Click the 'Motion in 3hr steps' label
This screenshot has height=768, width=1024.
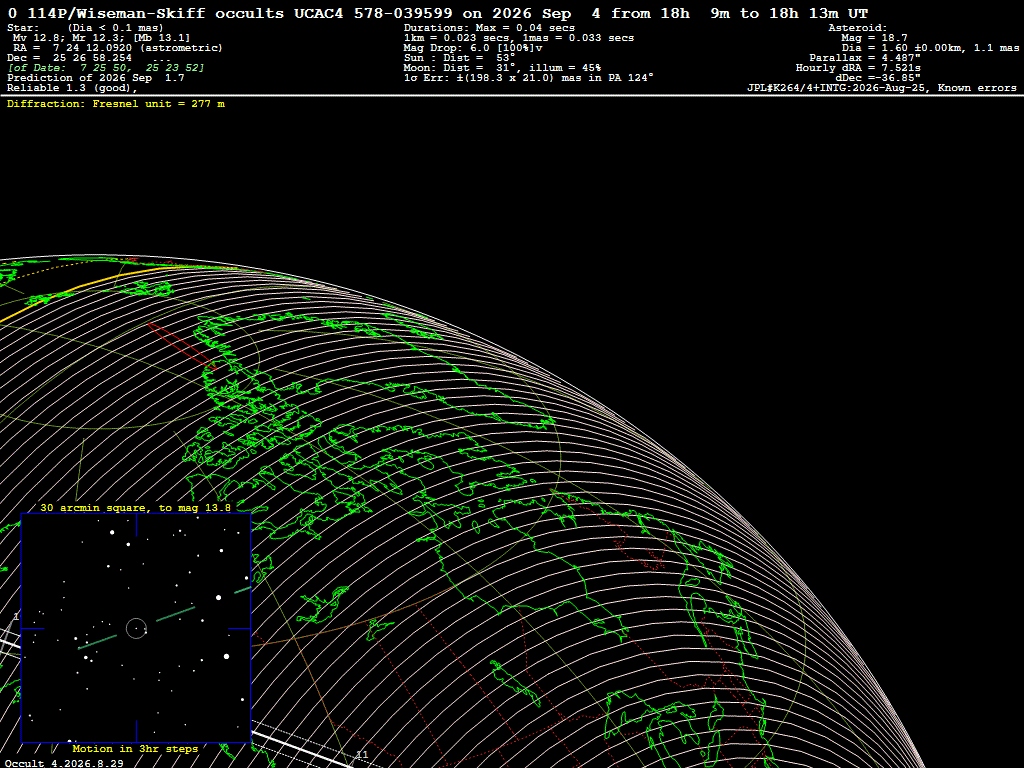click(135, 748)
